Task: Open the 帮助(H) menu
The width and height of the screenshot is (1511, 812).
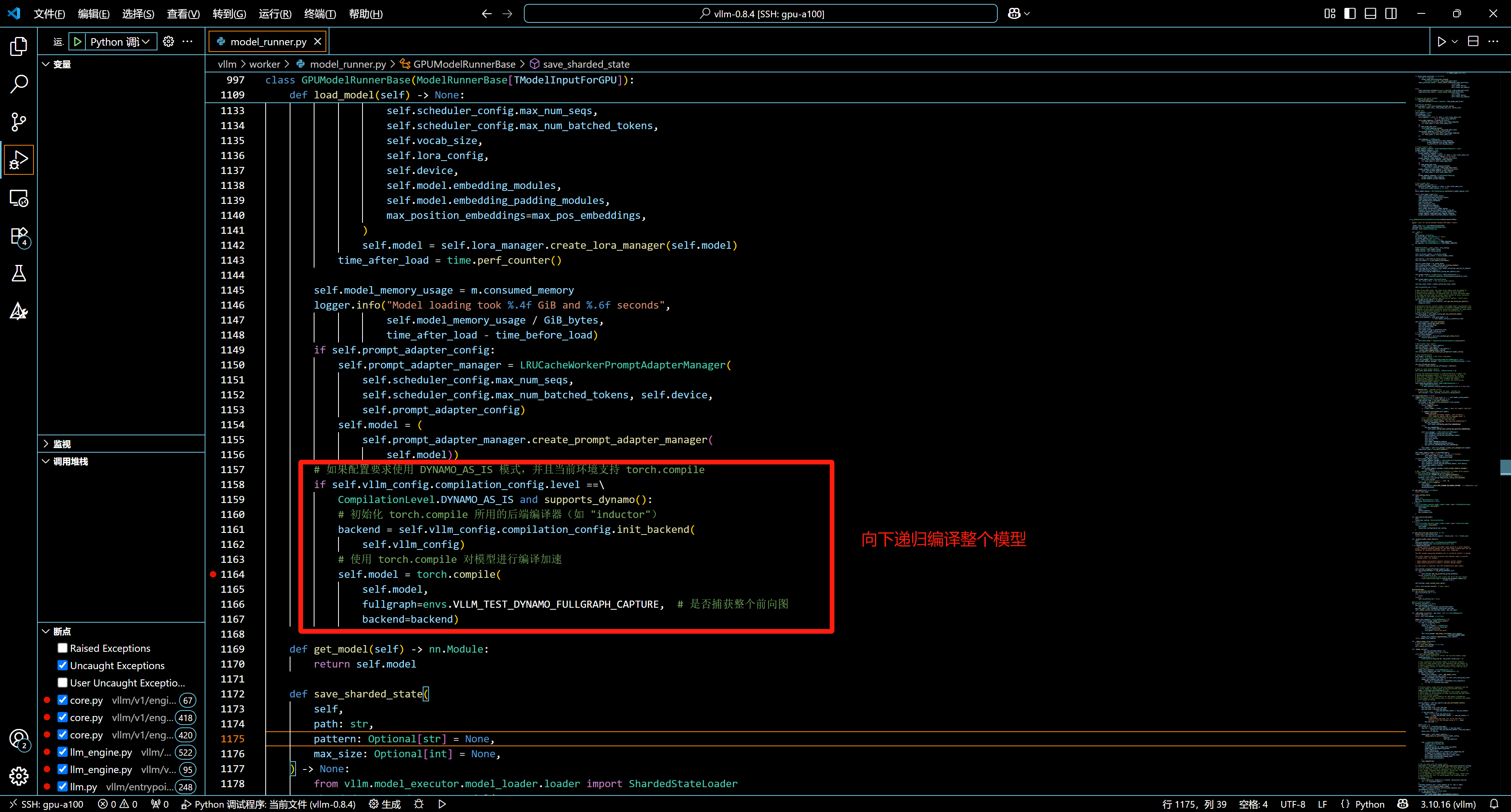Action: [365, 13]
